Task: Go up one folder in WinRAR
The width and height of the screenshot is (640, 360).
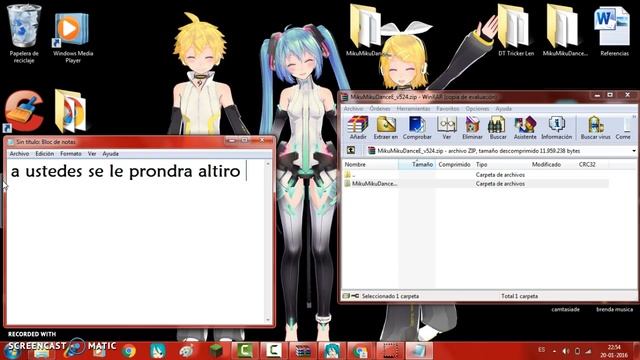Action: (x=351, y=150)
